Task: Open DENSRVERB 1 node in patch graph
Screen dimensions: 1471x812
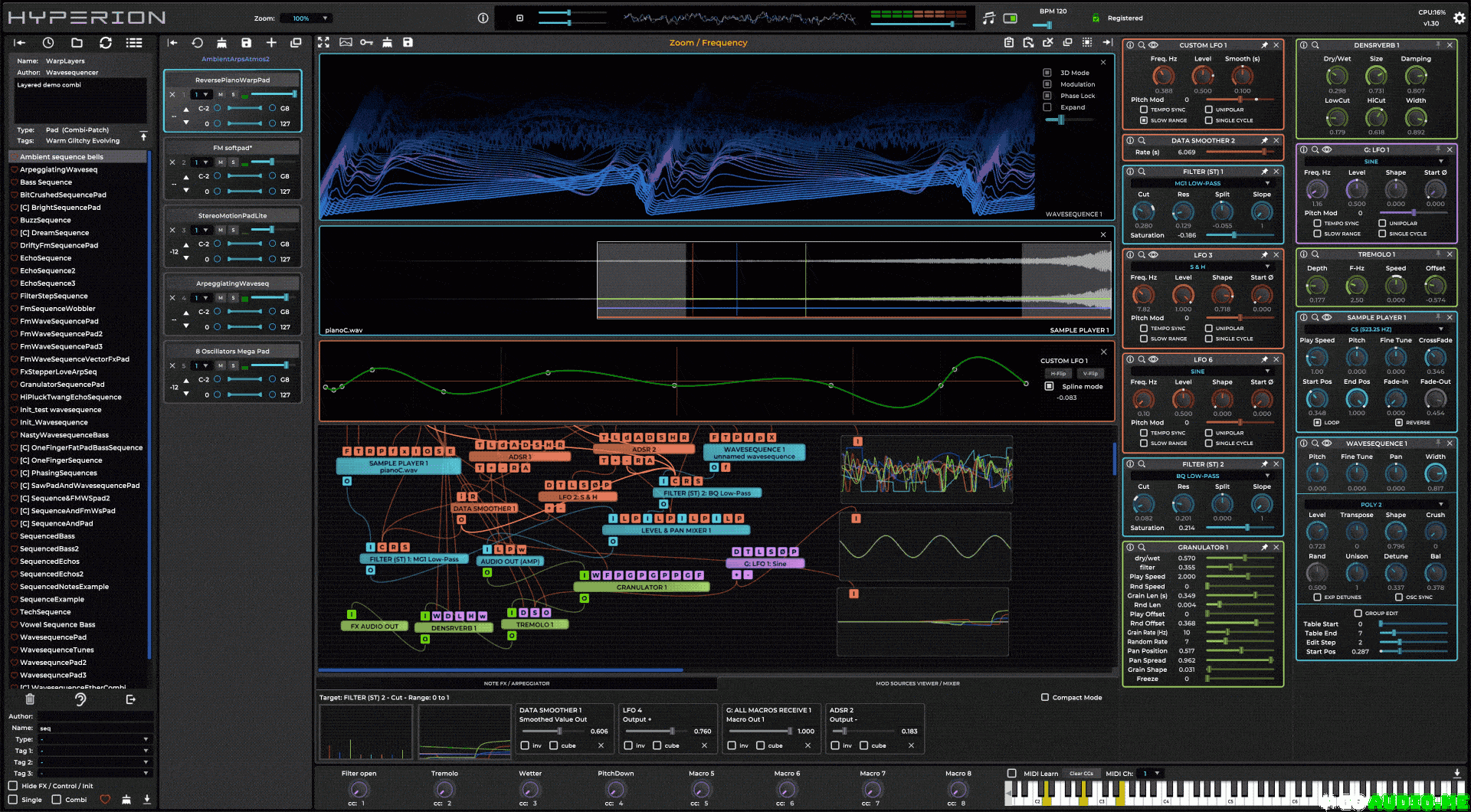Action: pyautogui.click(x=454, y=627)
